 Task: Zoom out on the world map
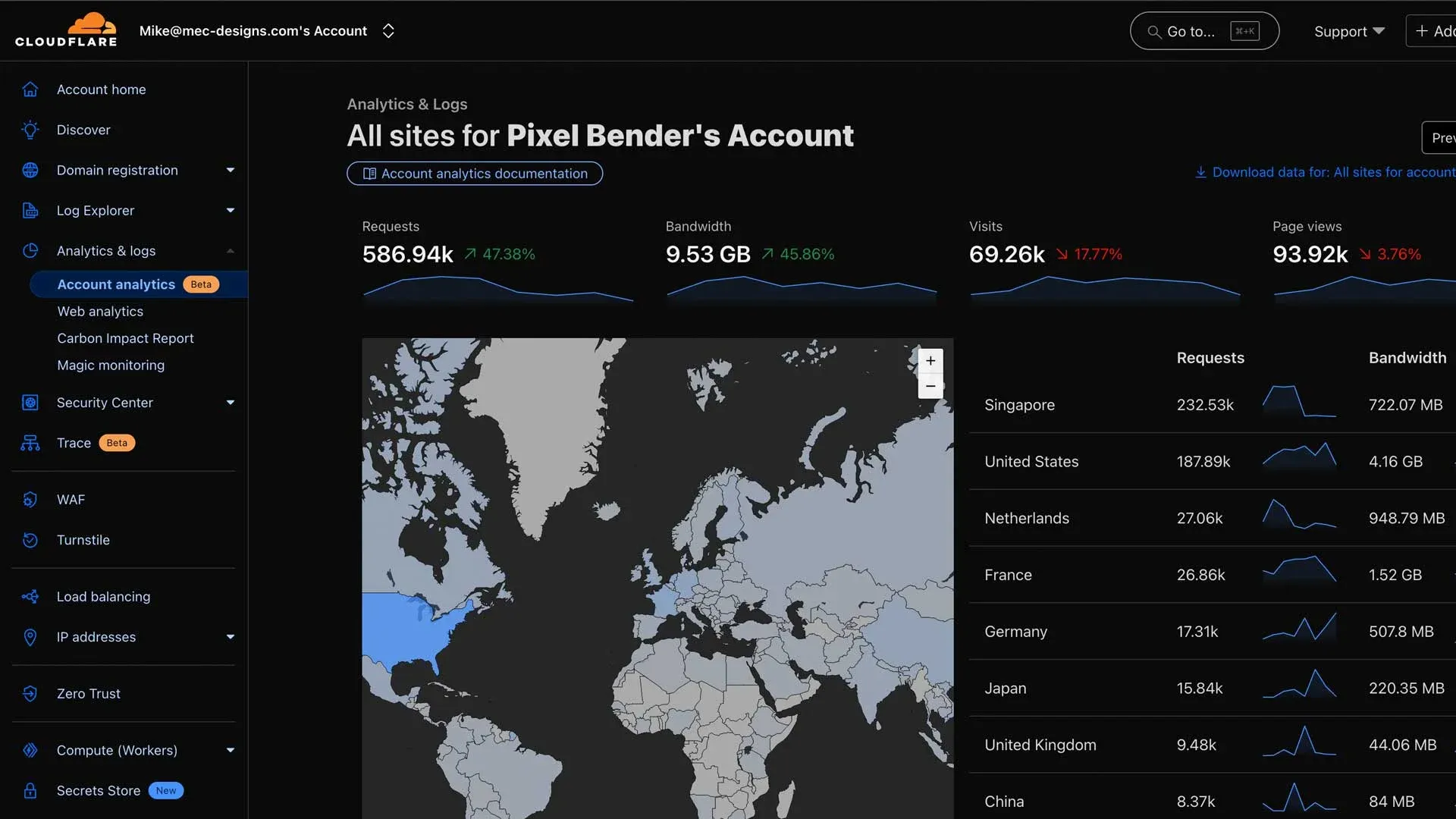pos(930,386)
